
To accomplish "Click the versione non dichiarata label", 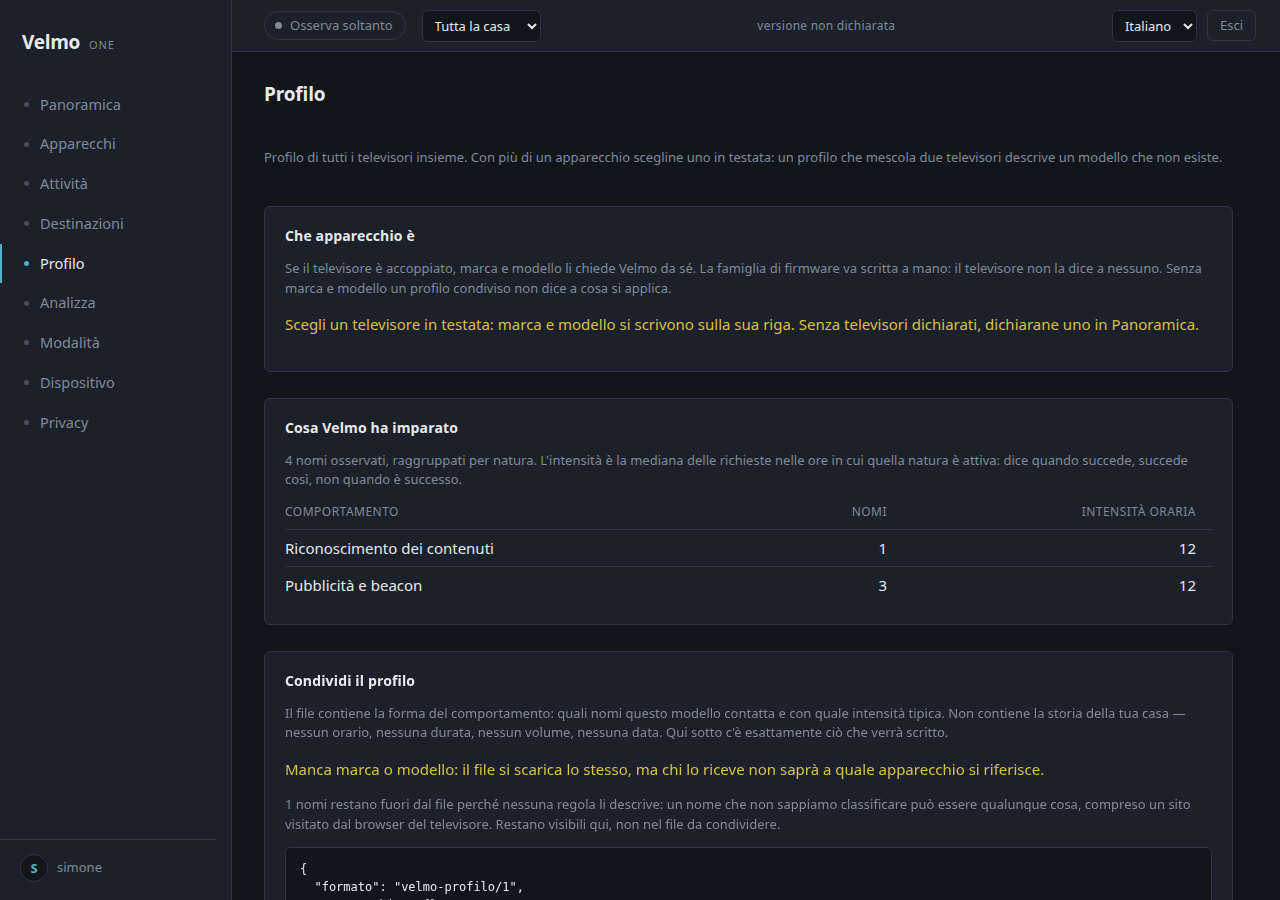I will click(x=826, y=26).
